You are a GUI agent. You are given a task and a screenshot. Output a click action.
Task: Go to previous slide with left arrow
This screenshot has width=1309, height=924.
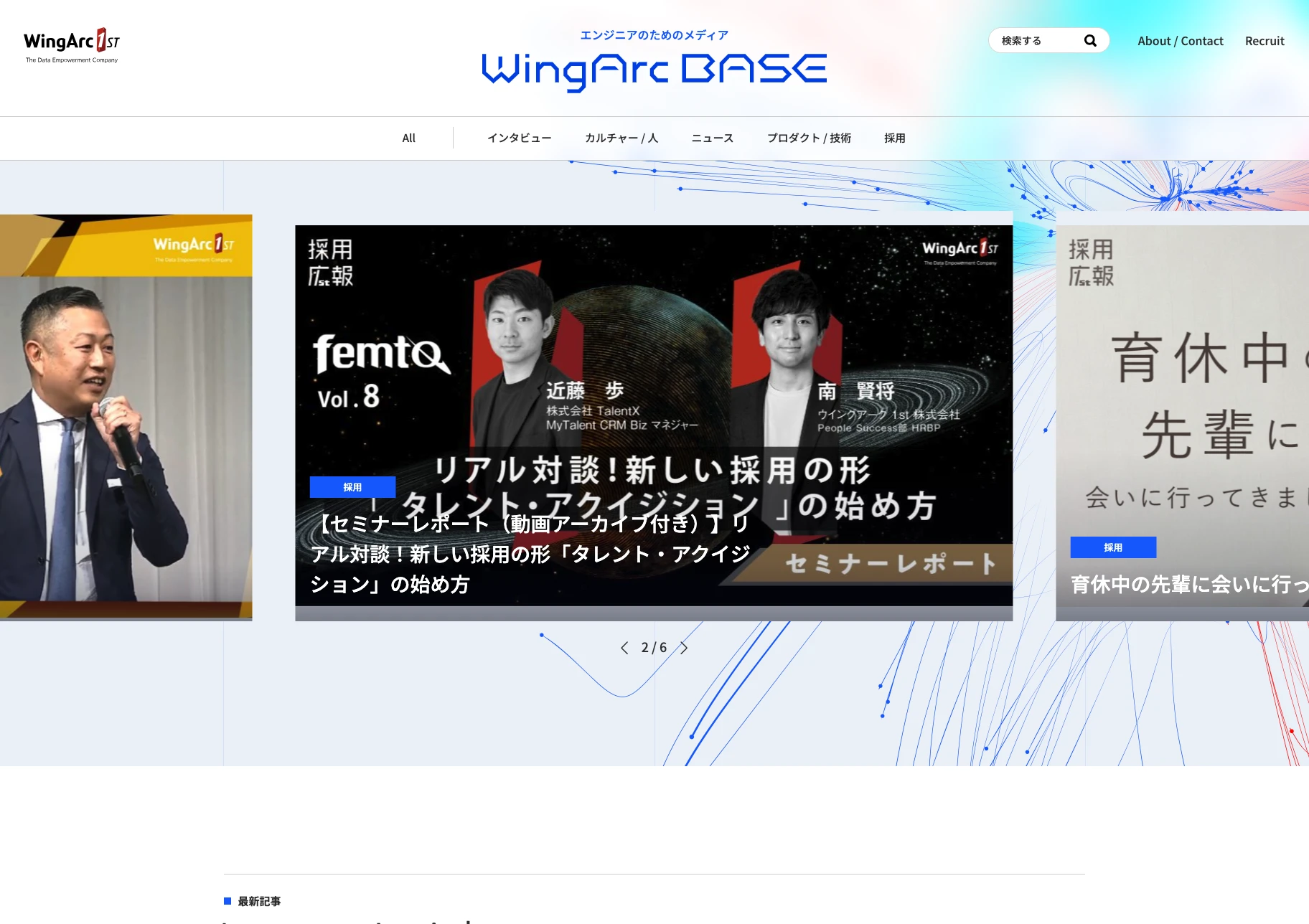pyautogui.click(x=624, y=648)
